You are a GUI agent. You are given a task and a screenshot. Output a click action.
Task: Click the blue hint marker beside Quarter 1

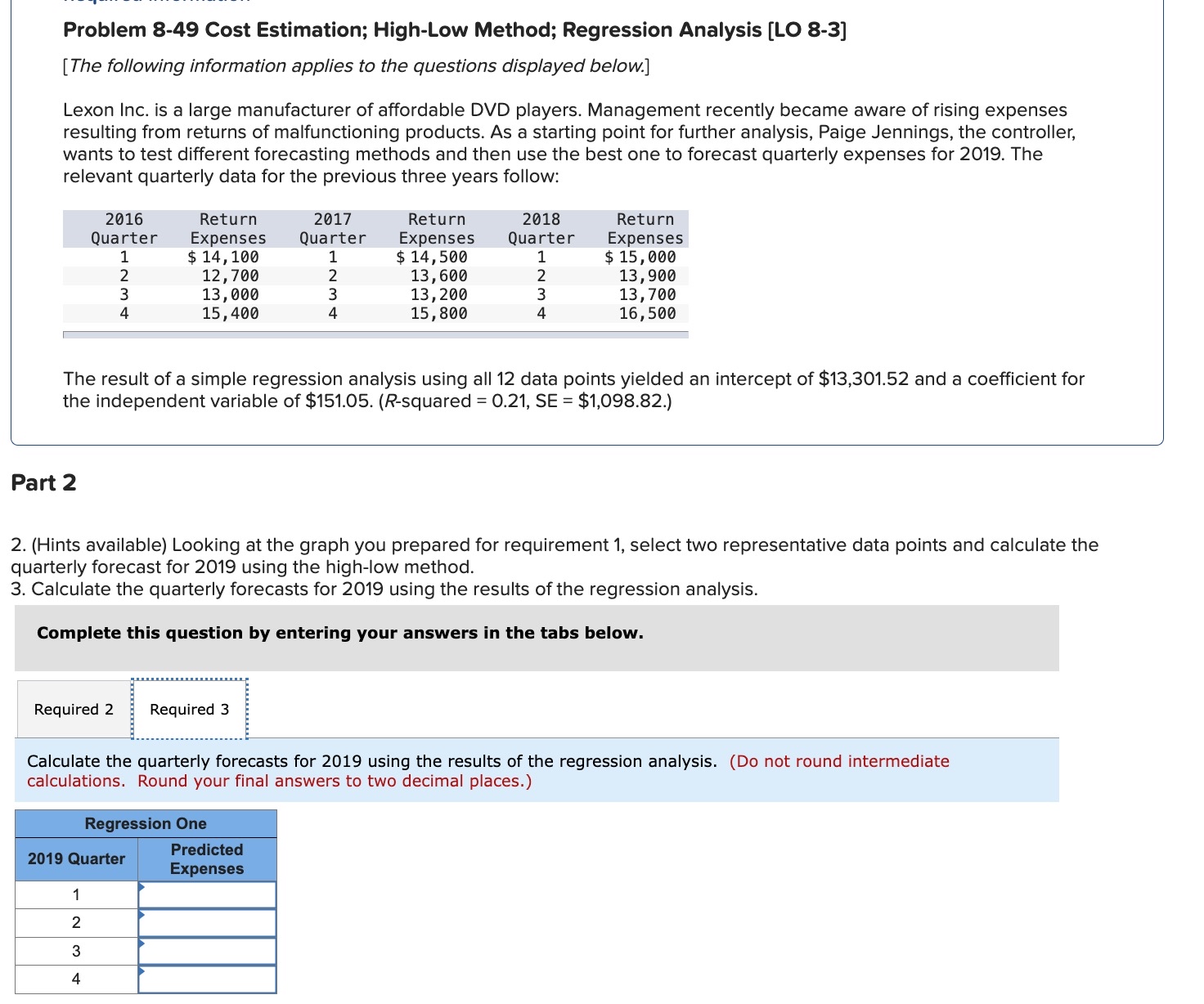[x=142, y=889]
